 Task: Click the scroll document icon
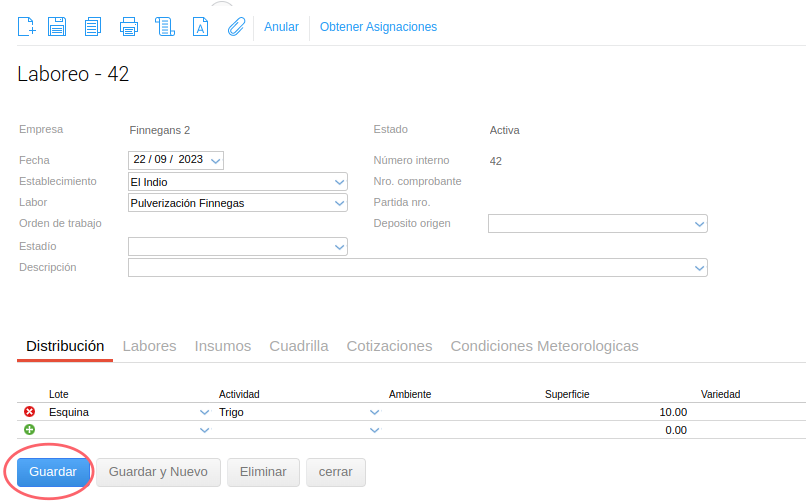tap(165, 27)
